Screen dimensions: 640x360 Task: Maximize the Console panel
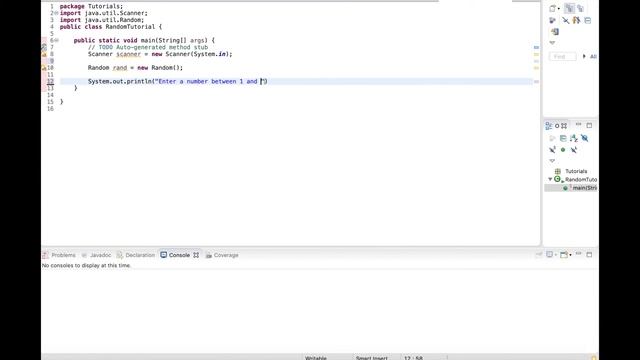589,254
